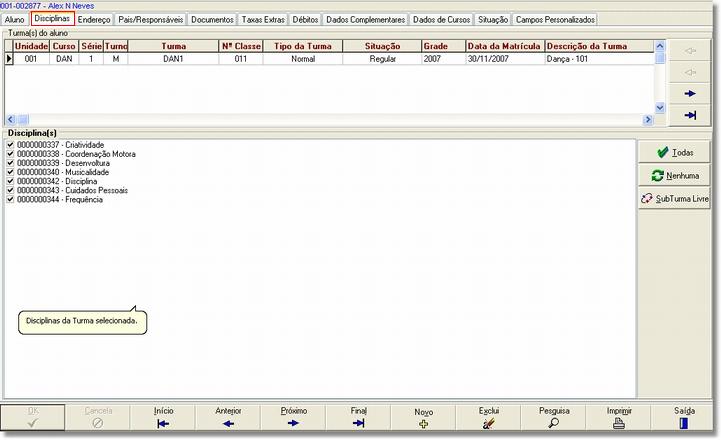Toggle the Musicalidade checkbox
721x440 pixels.
[11, 172]
